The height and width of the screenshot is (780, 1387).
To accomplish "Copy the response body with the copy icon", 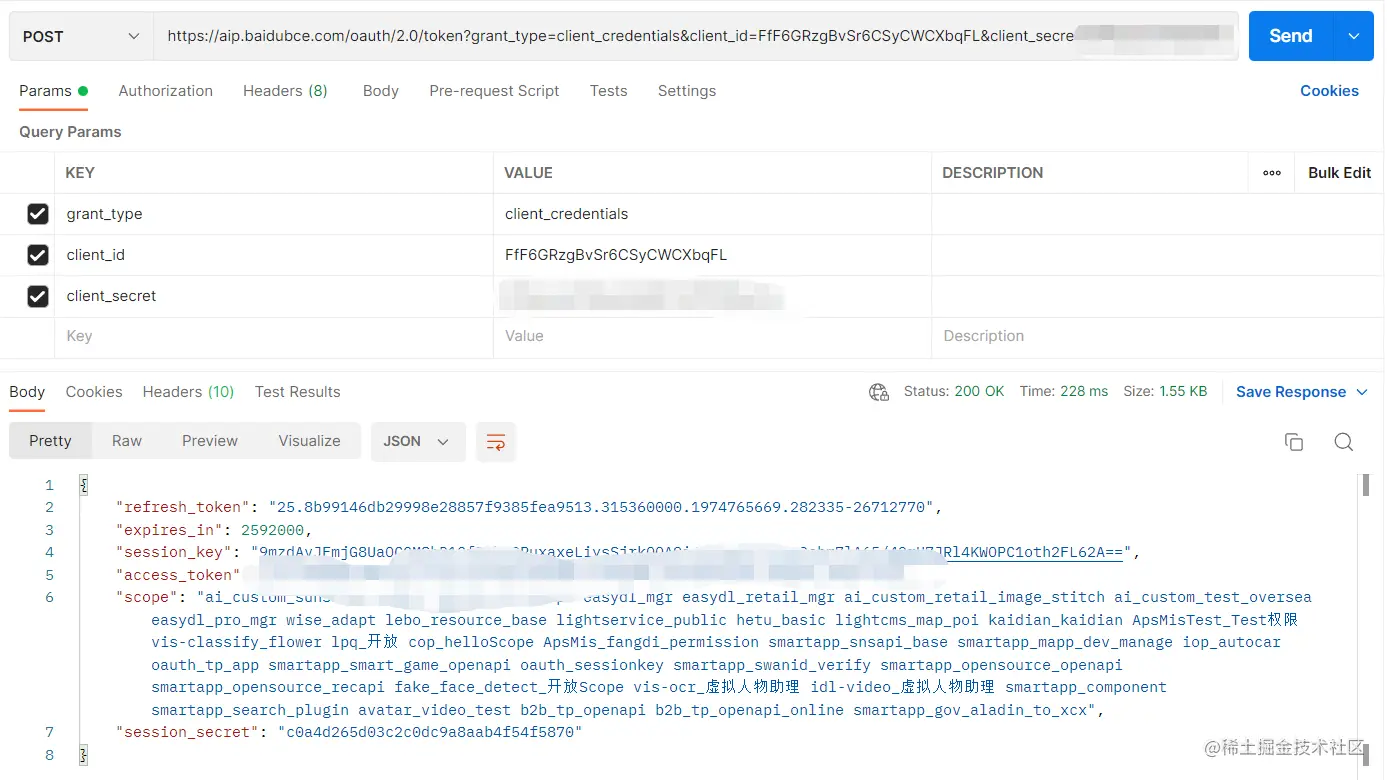I will tap(1294, 442).
